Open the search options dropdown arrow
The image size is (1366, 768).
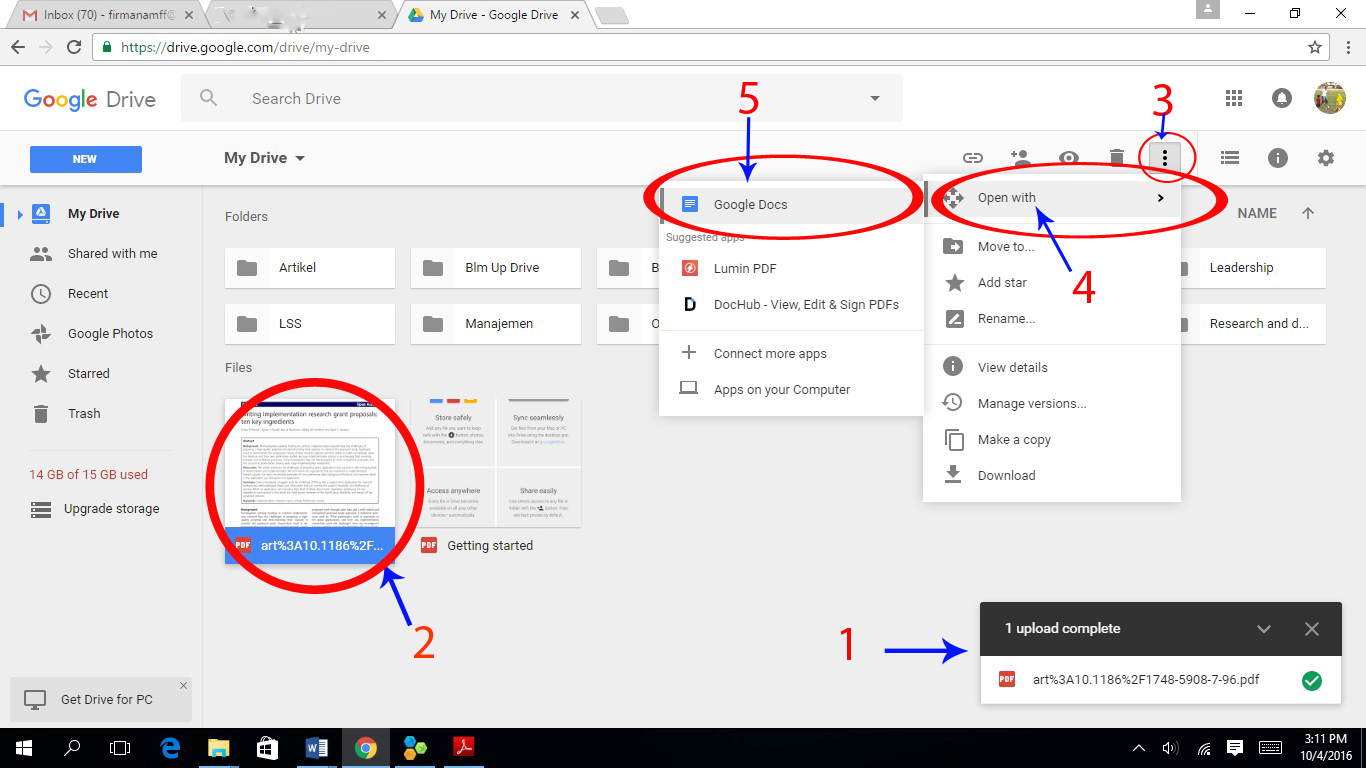pos(875,98)
